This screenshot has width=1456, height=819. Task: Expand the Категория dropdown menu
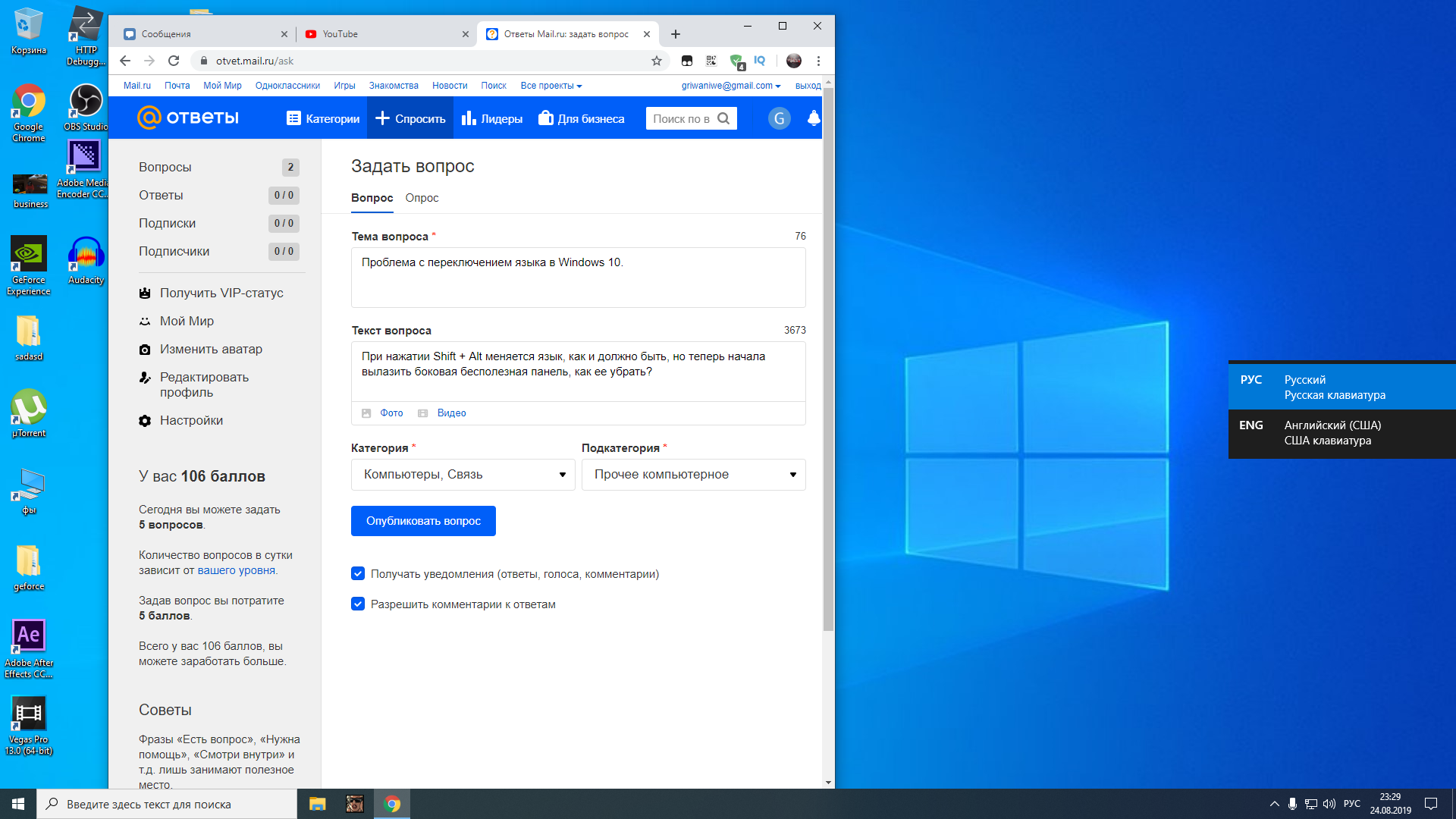click(462, 474)
